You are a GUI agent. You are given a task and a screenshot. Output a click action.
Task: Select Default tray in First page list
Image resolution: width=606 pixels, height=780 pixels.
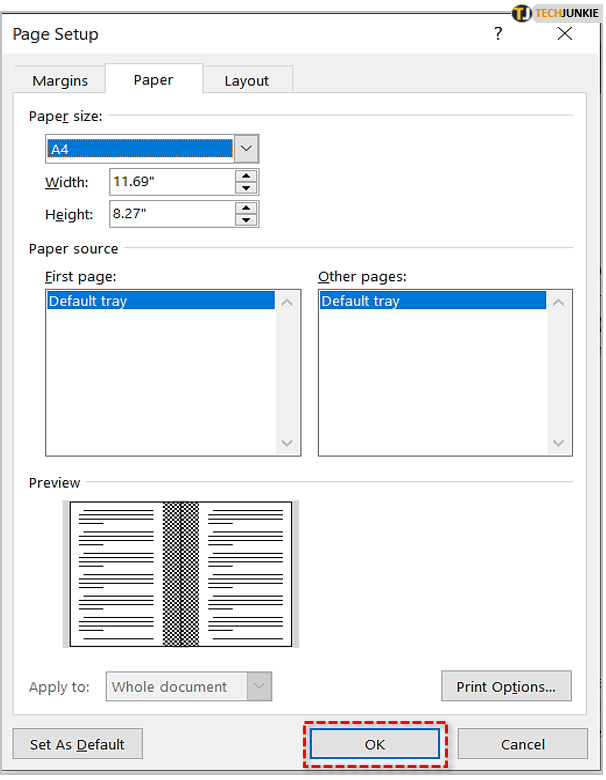click(160, 301)
